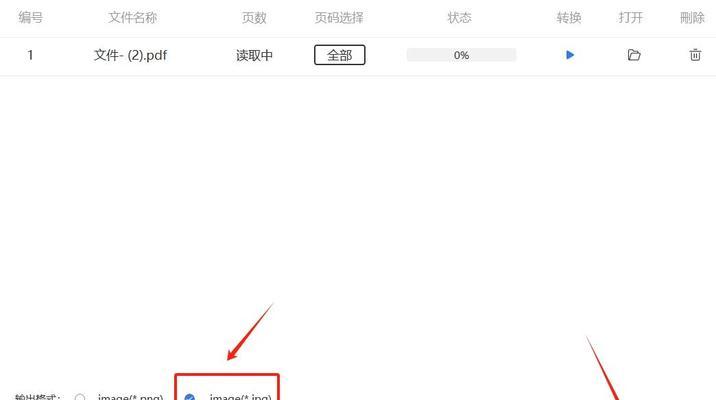Click the 页数 column header
Viewport: 716px width, 400px height.
click(254, 18)
